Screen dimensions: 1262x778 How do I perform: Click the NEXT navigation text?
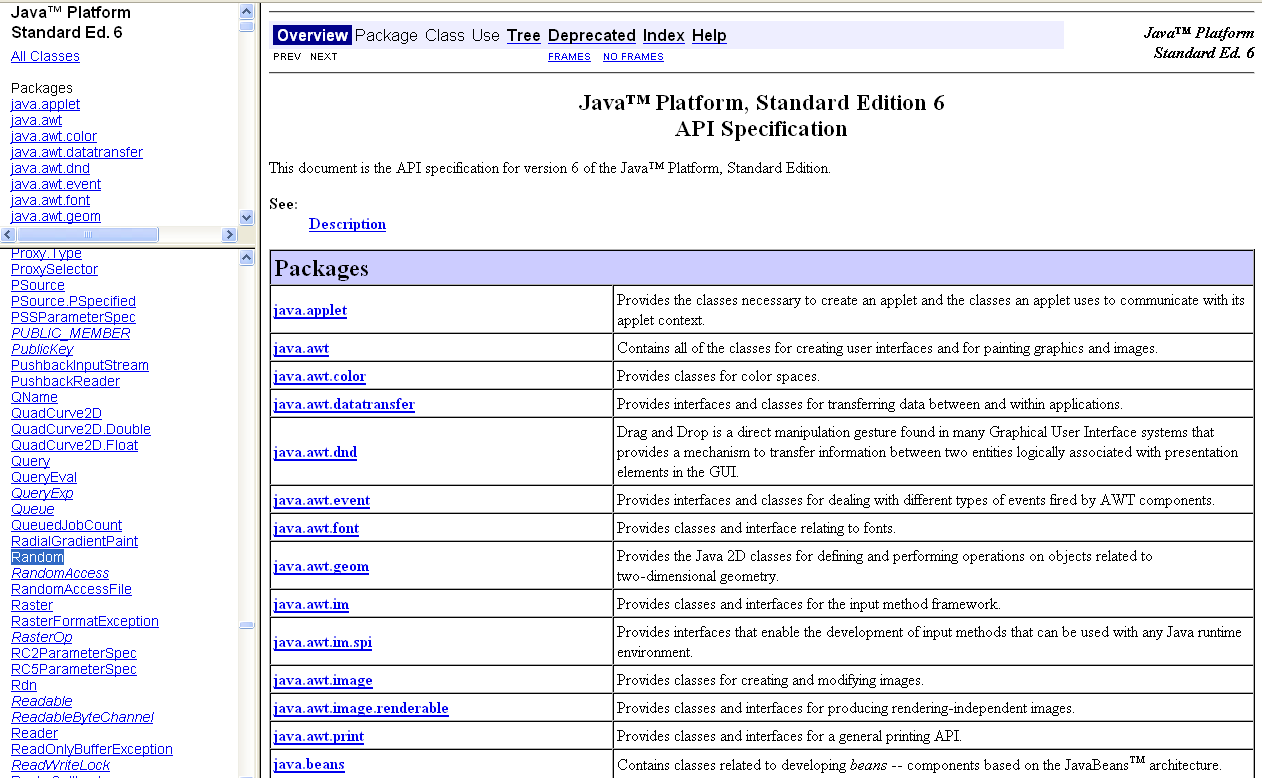click(x=324, y=57)
